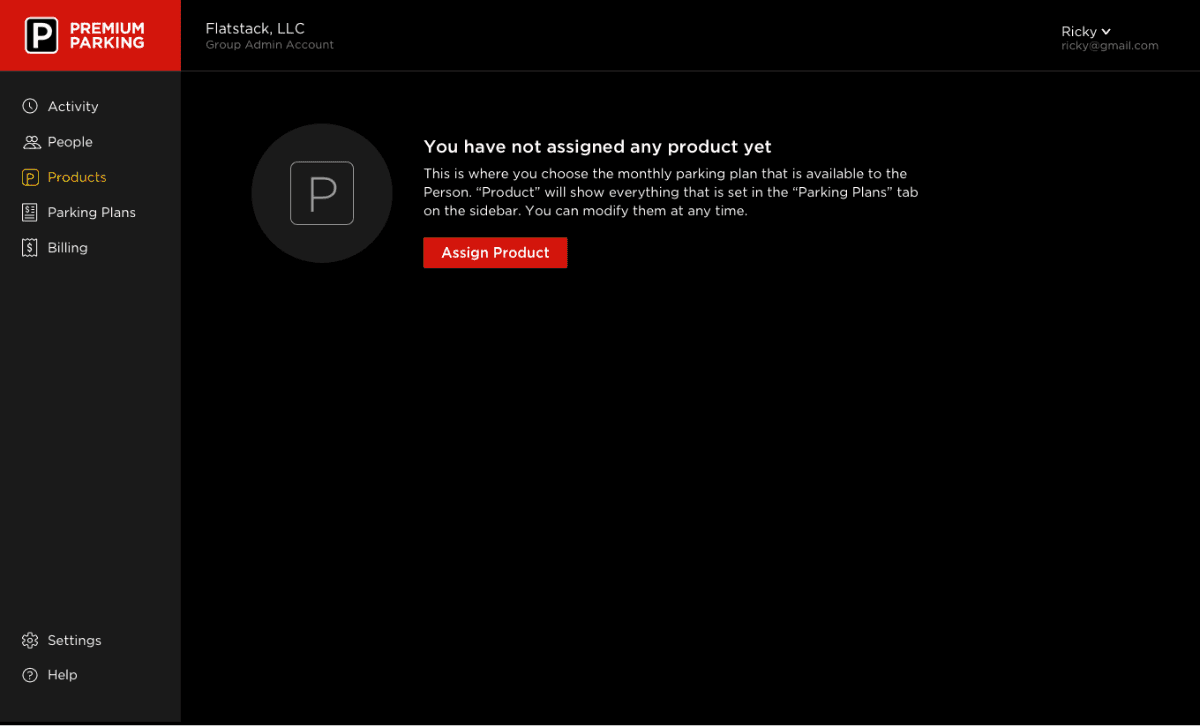Click the Flatstack, LLC account name
This screenshot has width=1200, height=726.
[255, 28]
